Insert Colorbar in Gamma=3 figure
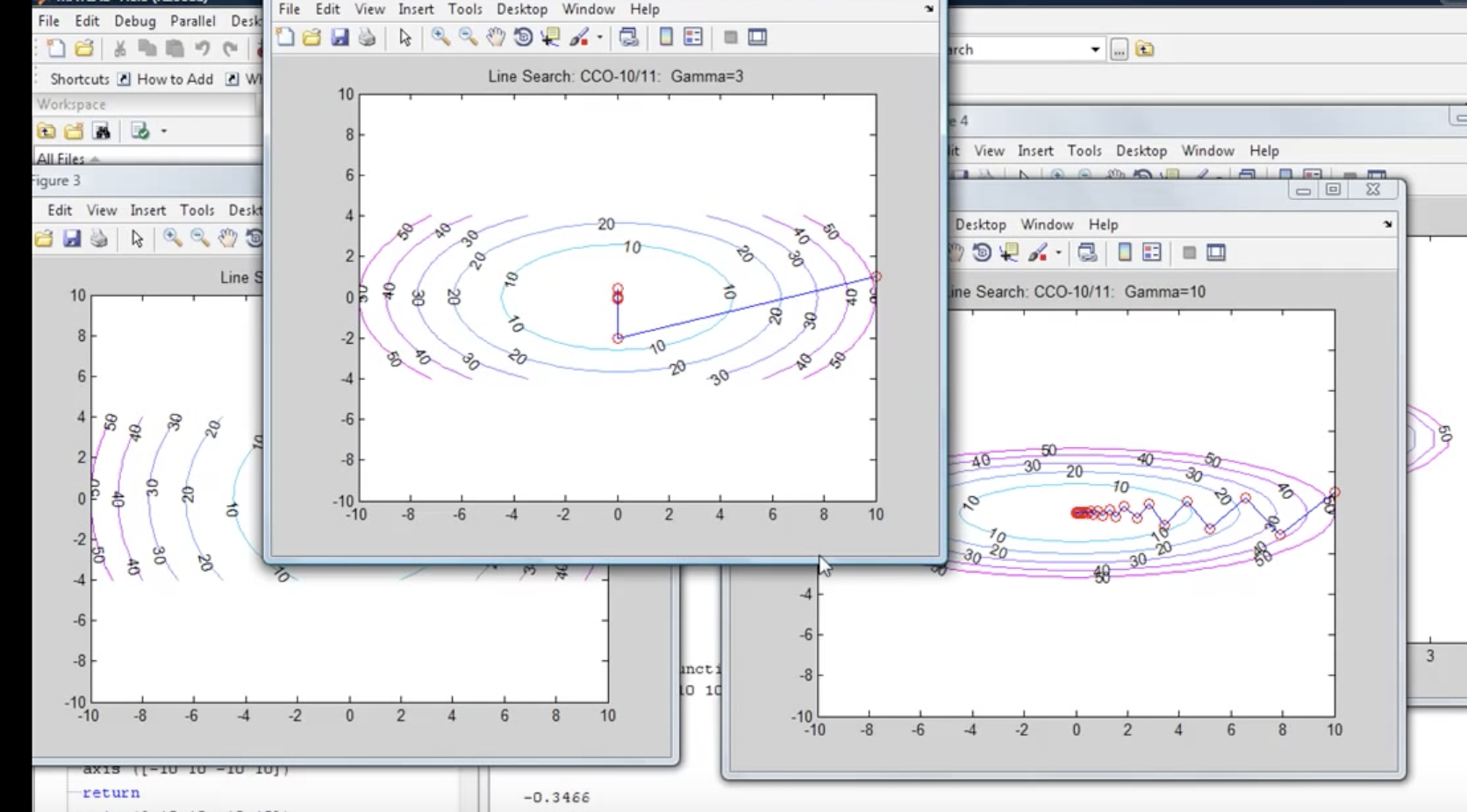1467x812 pixels. pos(666,37)
